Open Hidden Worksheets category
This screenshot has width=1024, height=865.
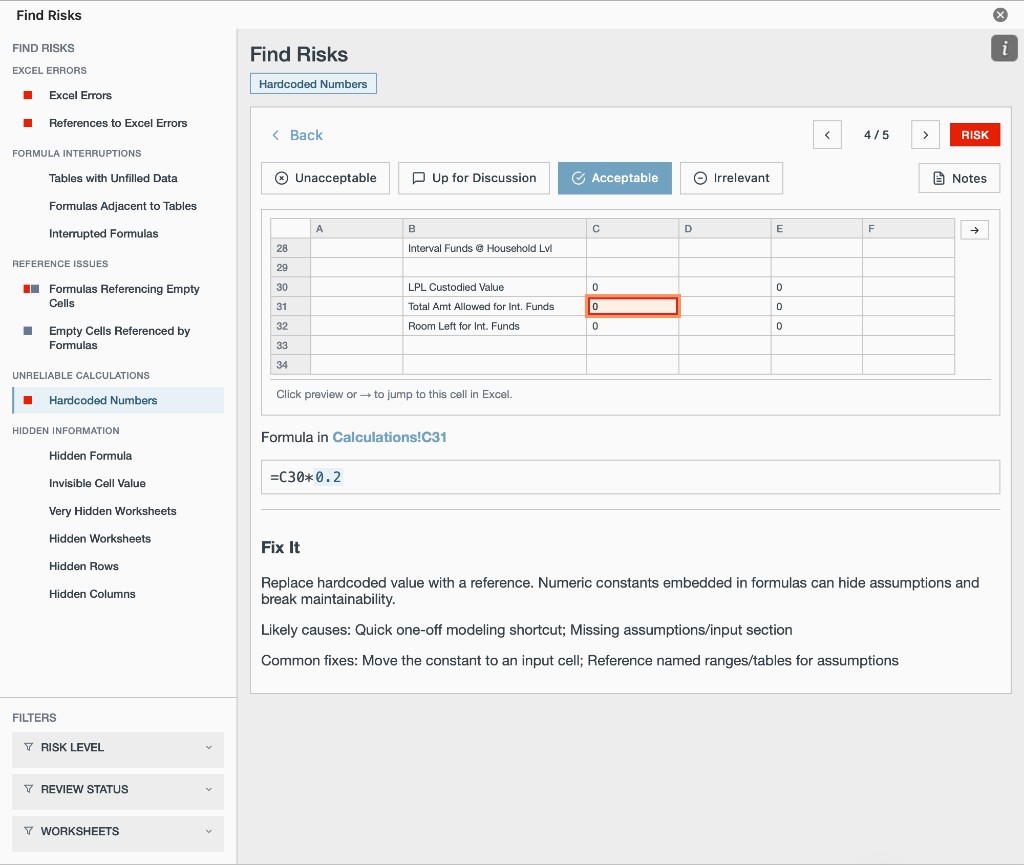click(100, 539)
